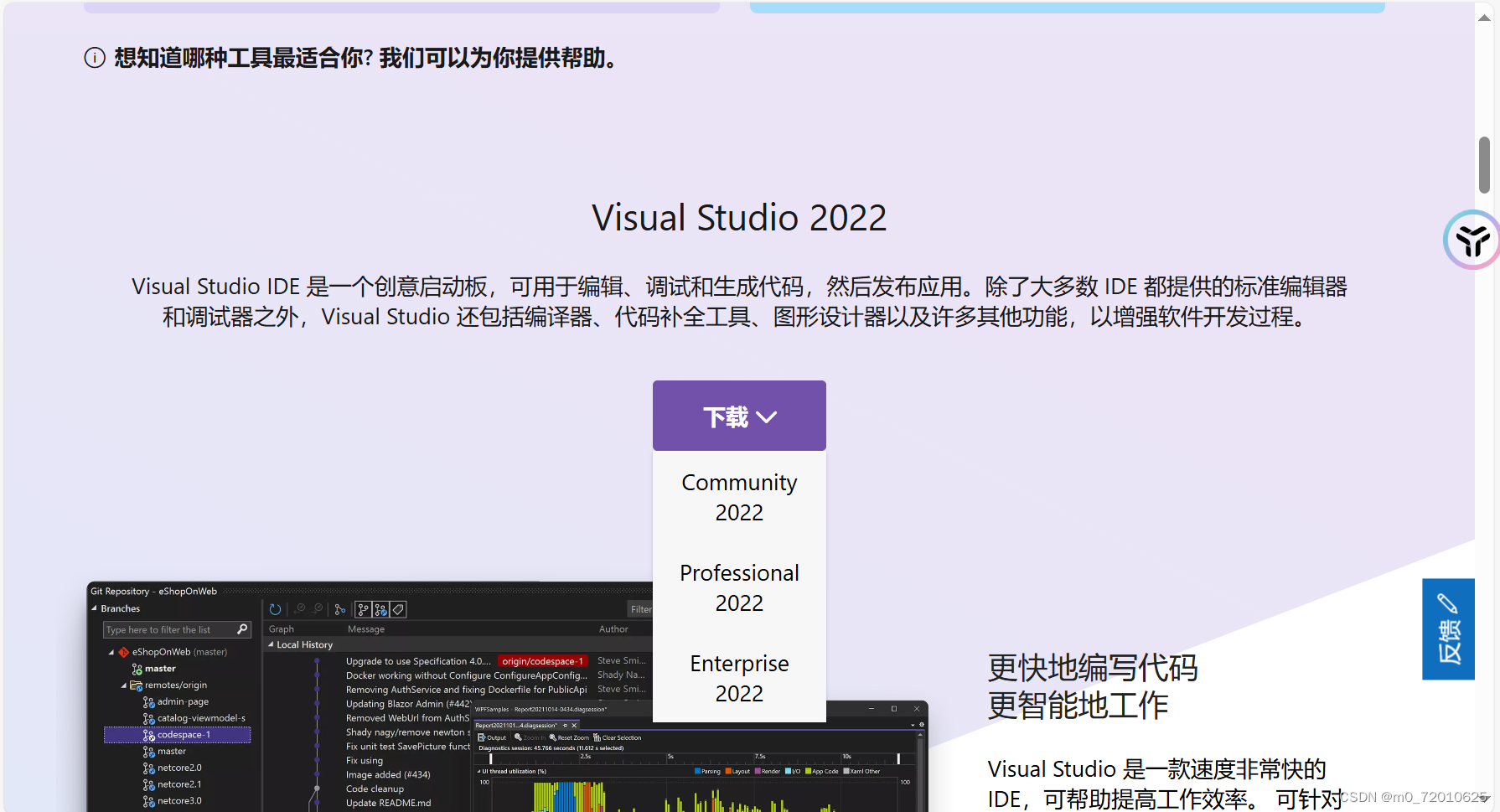Click the page scrollbar up arrow

point(1484,18)
